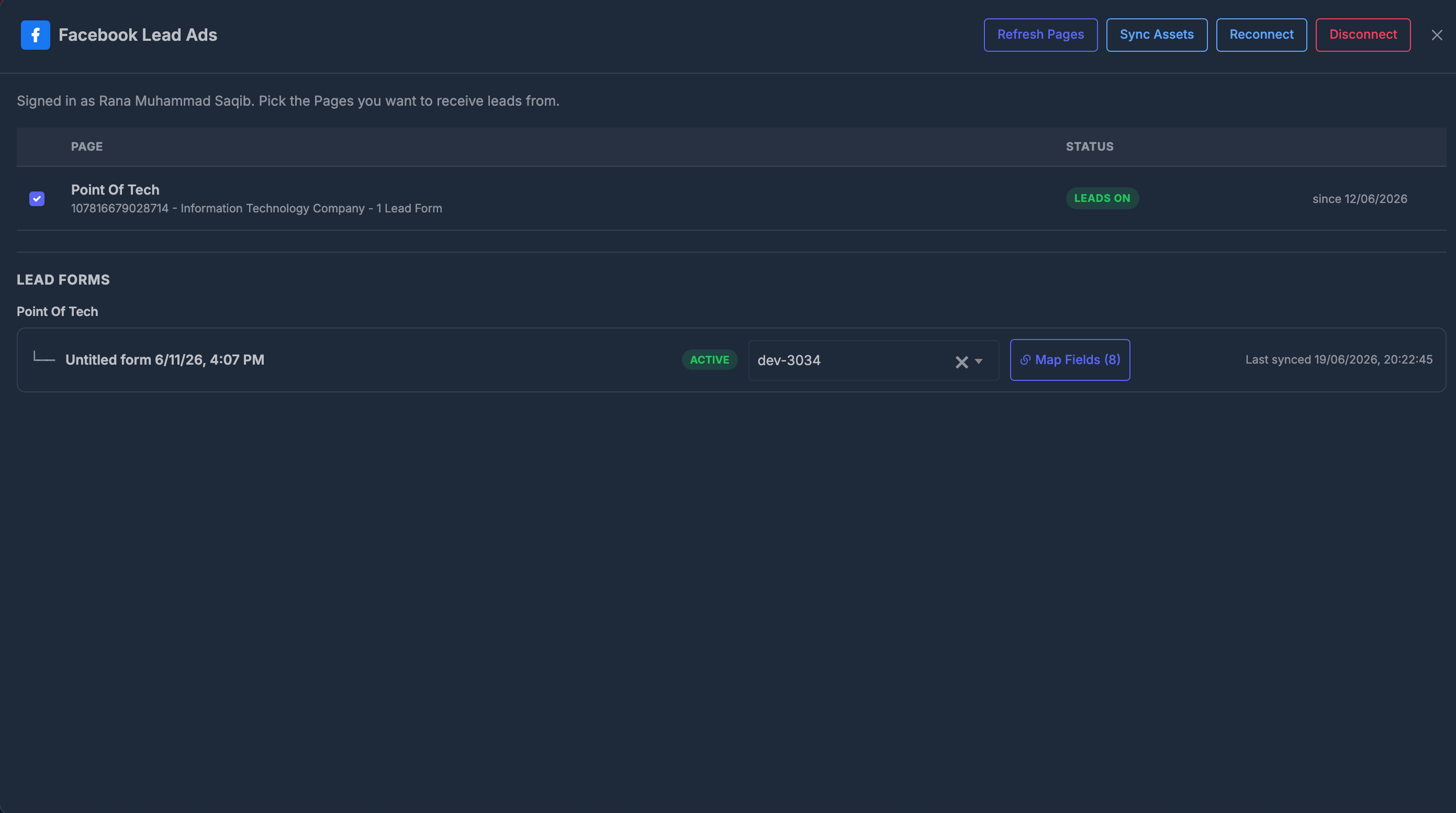Click page ID 107816679028714 description text
The height and width of the screenshot is (813, 1456).
256,208
